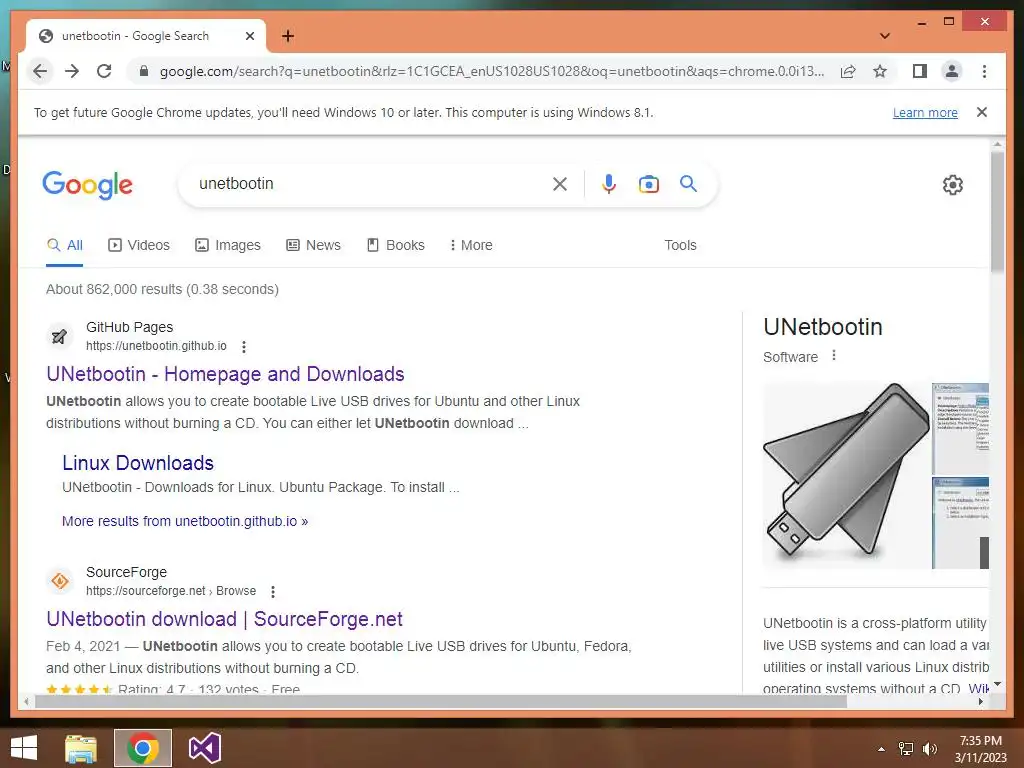Screen dimensions: 1024x768
Task: Open Google quick settings gear
Action: coord(953,185)
